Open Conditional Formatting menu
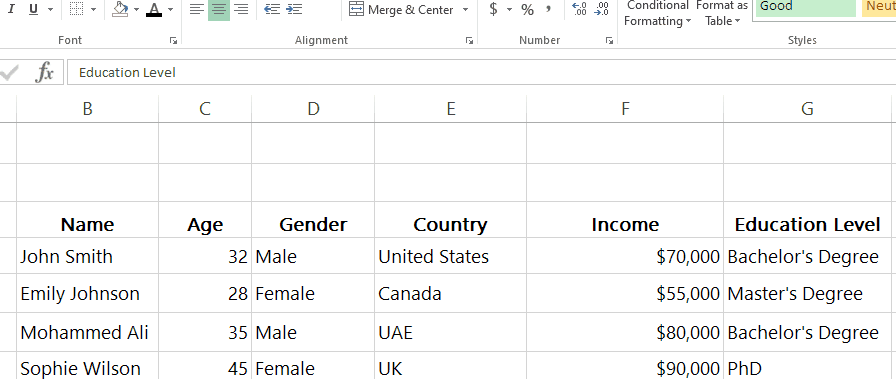896x379 pixels. [657, 13]
